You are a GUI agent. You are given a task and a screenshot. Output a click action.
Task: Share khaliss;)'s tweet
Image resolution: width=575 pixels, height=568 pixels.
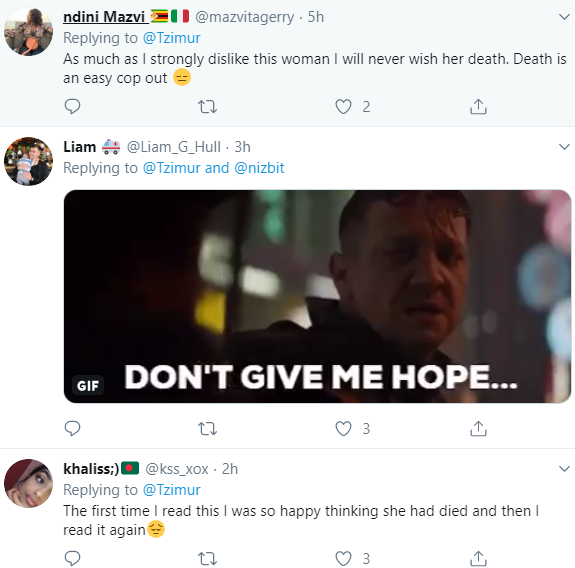(x=478, y=558)
